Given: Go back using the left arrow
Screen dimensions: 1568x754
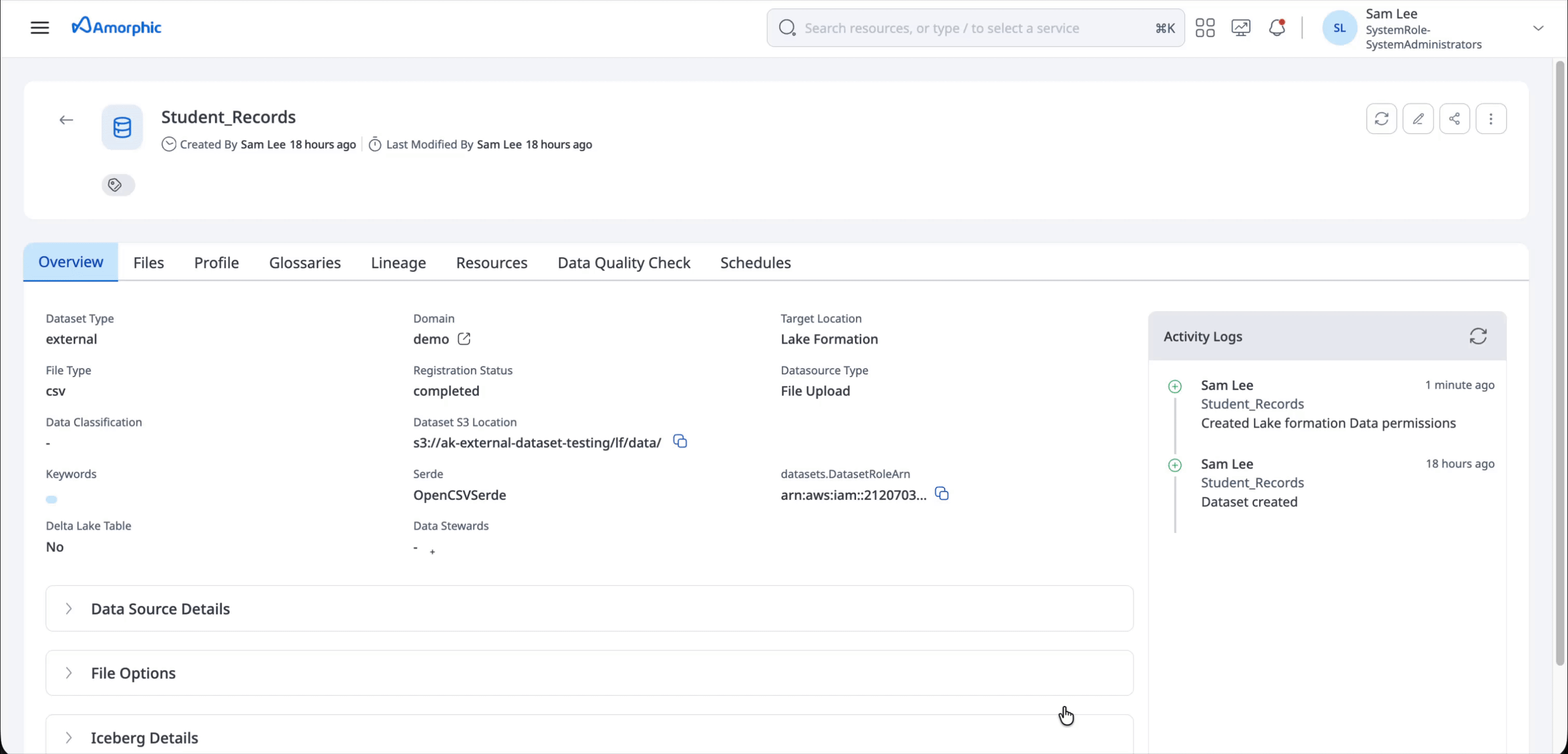Looking at the screenshot, I should [x=66, y=120].
